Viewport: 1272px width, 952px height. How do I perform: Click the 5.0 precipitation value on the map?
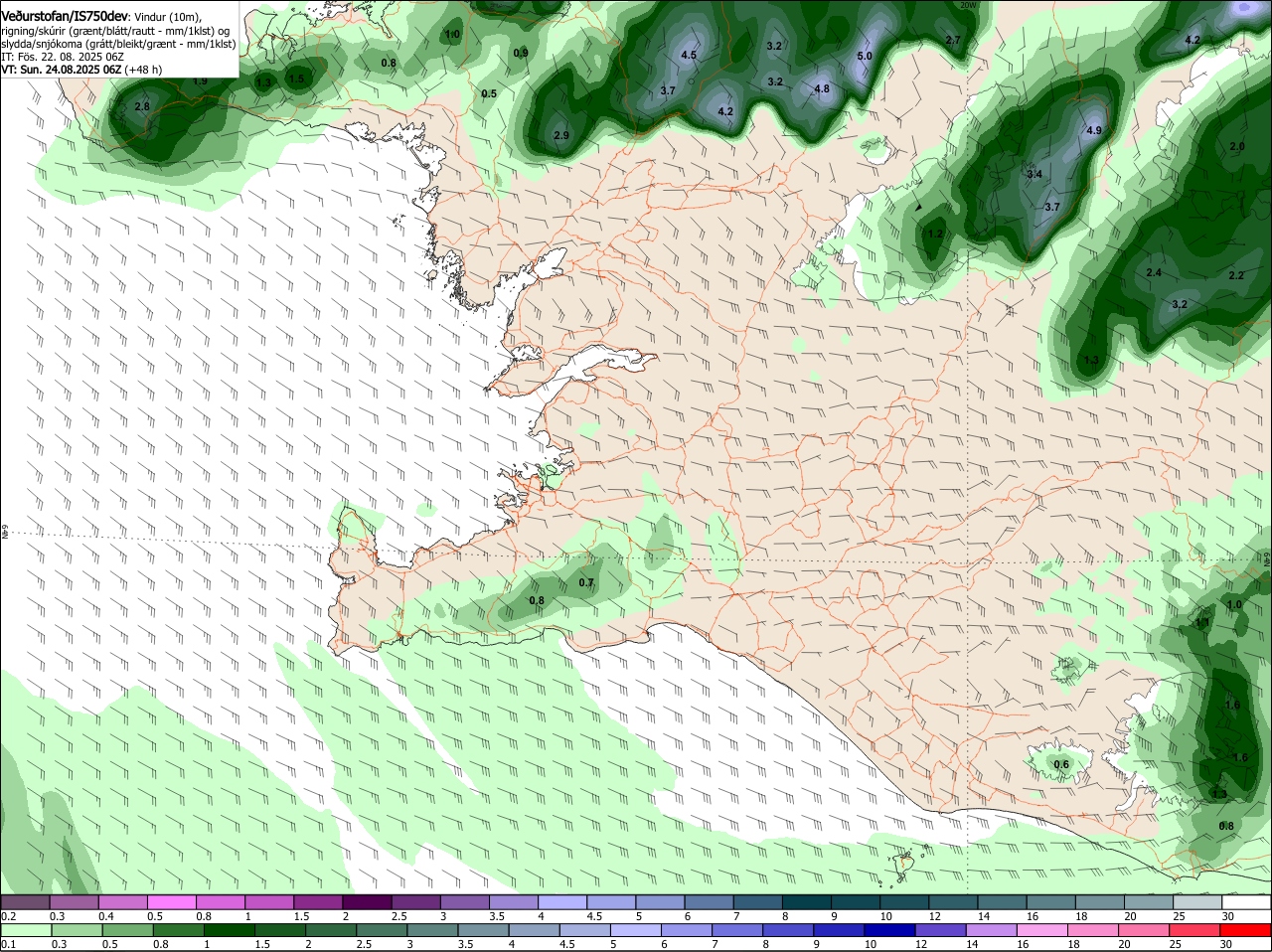[865, 56]
